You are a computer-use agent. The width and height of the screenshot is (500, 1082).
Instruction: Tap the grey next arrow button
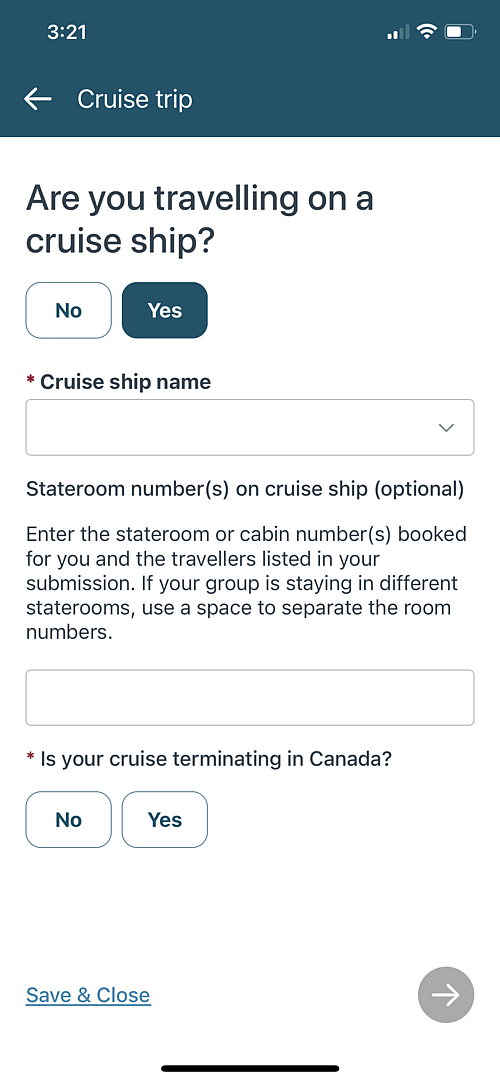pyautogui.click(x=446, y=994)
